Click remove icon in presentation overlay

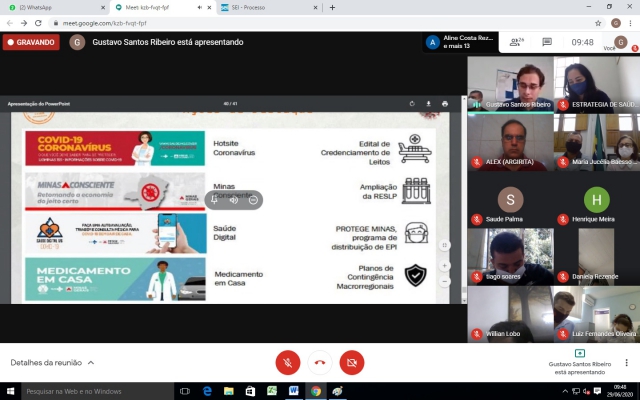point(253,200)
